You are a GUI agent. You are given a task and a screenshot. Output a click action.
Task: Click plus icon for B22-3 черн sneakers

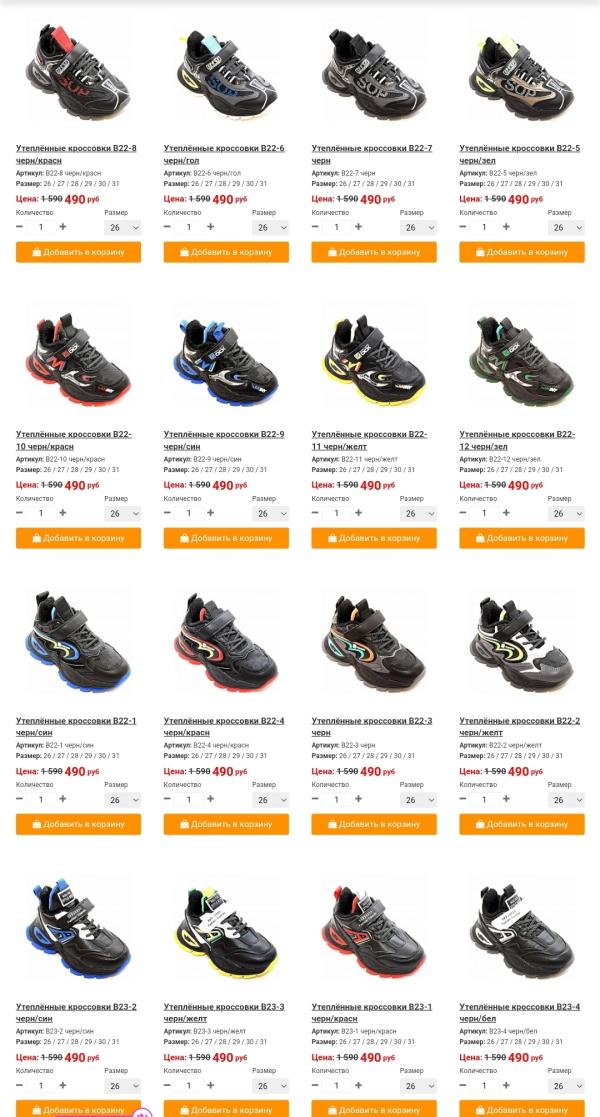tap(358, 799)
